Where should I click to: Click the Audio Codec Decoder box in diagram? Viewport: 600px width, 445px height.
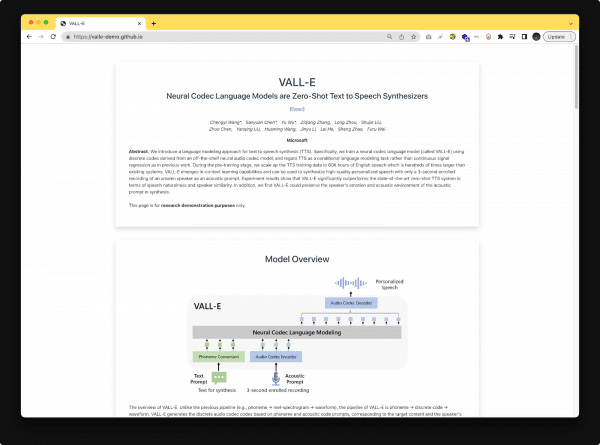(351, 303)
